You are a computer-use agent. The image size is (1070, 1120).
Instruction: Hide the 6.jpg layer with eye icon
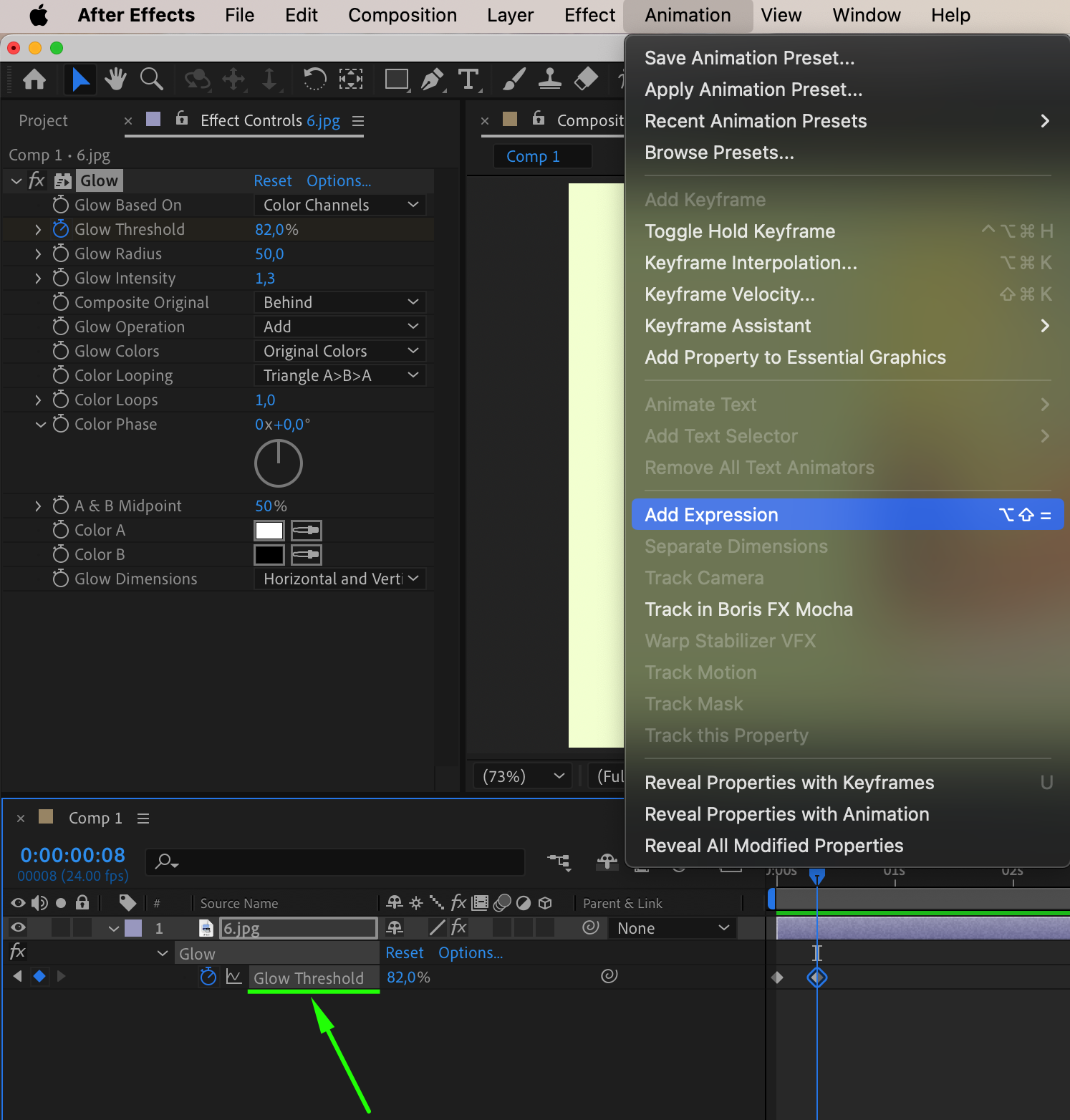coord(19,928)
